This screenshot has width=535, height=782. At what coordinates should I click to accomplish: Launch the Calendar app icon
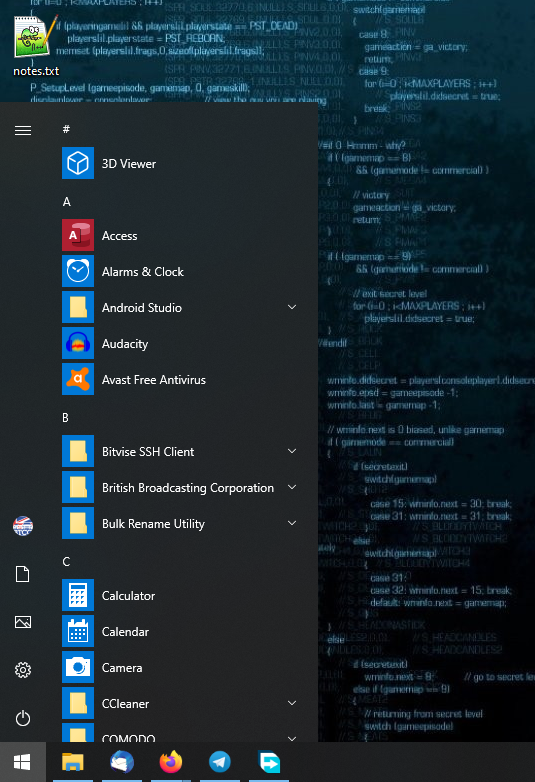78,631
